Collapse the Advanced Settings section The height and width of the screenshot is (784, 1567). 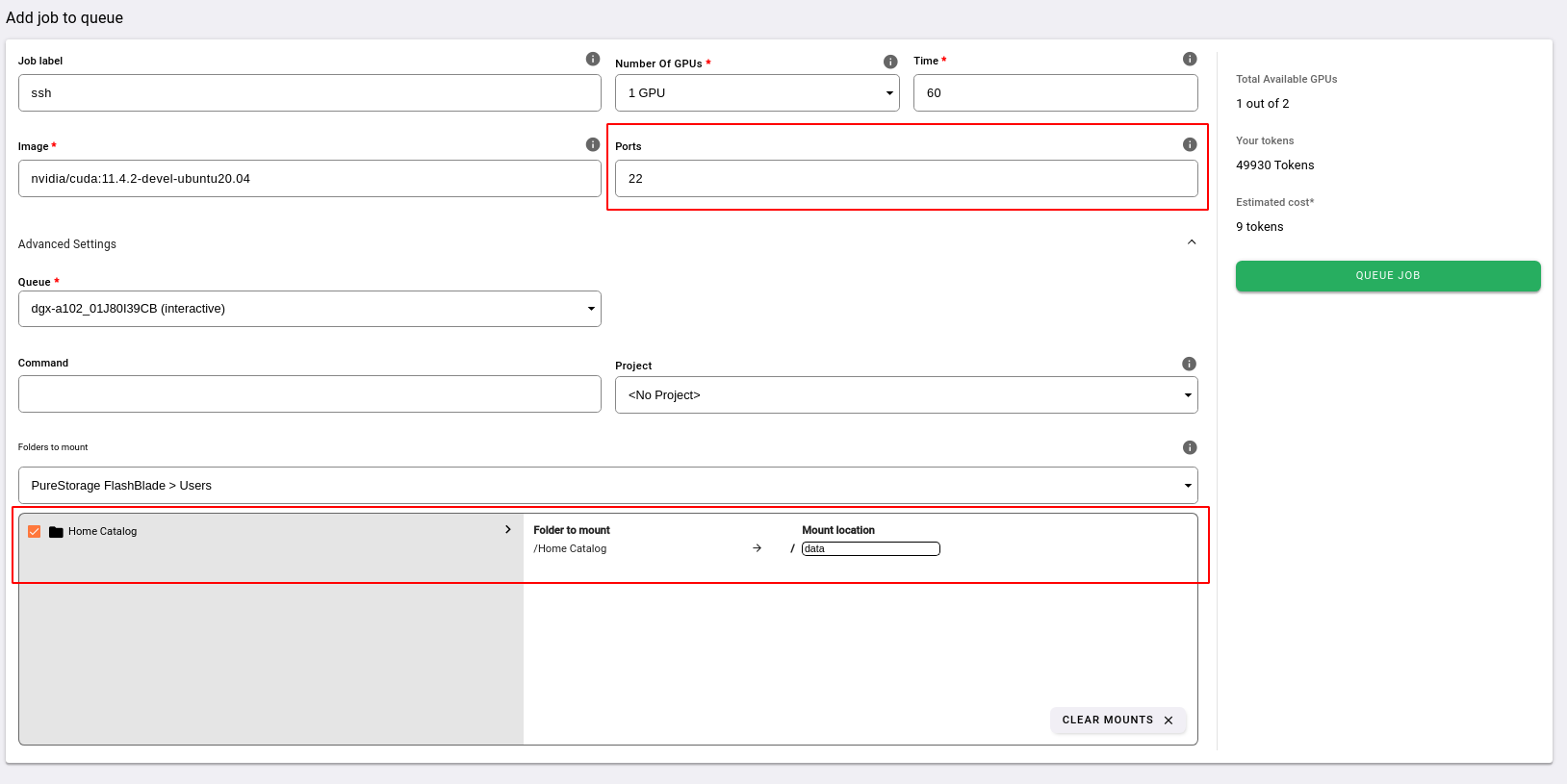[x=1192, y=242]
